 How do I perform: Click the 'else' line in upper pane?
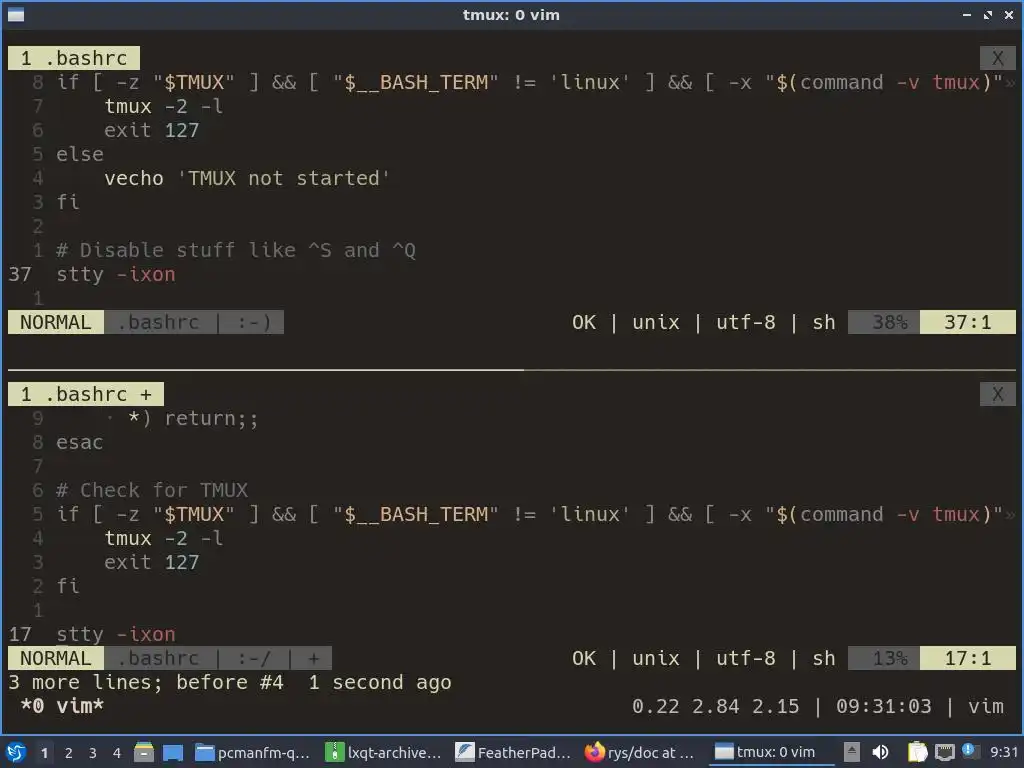[80, 154]
